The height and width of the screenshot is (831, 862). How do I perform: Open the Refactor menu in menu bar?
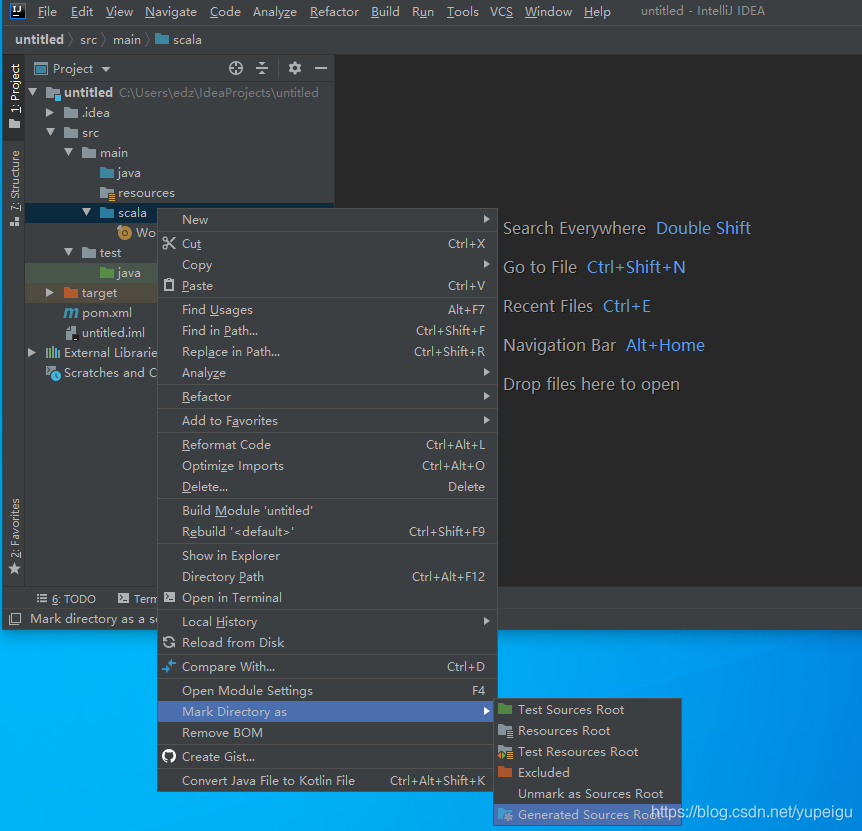[334, 12]
